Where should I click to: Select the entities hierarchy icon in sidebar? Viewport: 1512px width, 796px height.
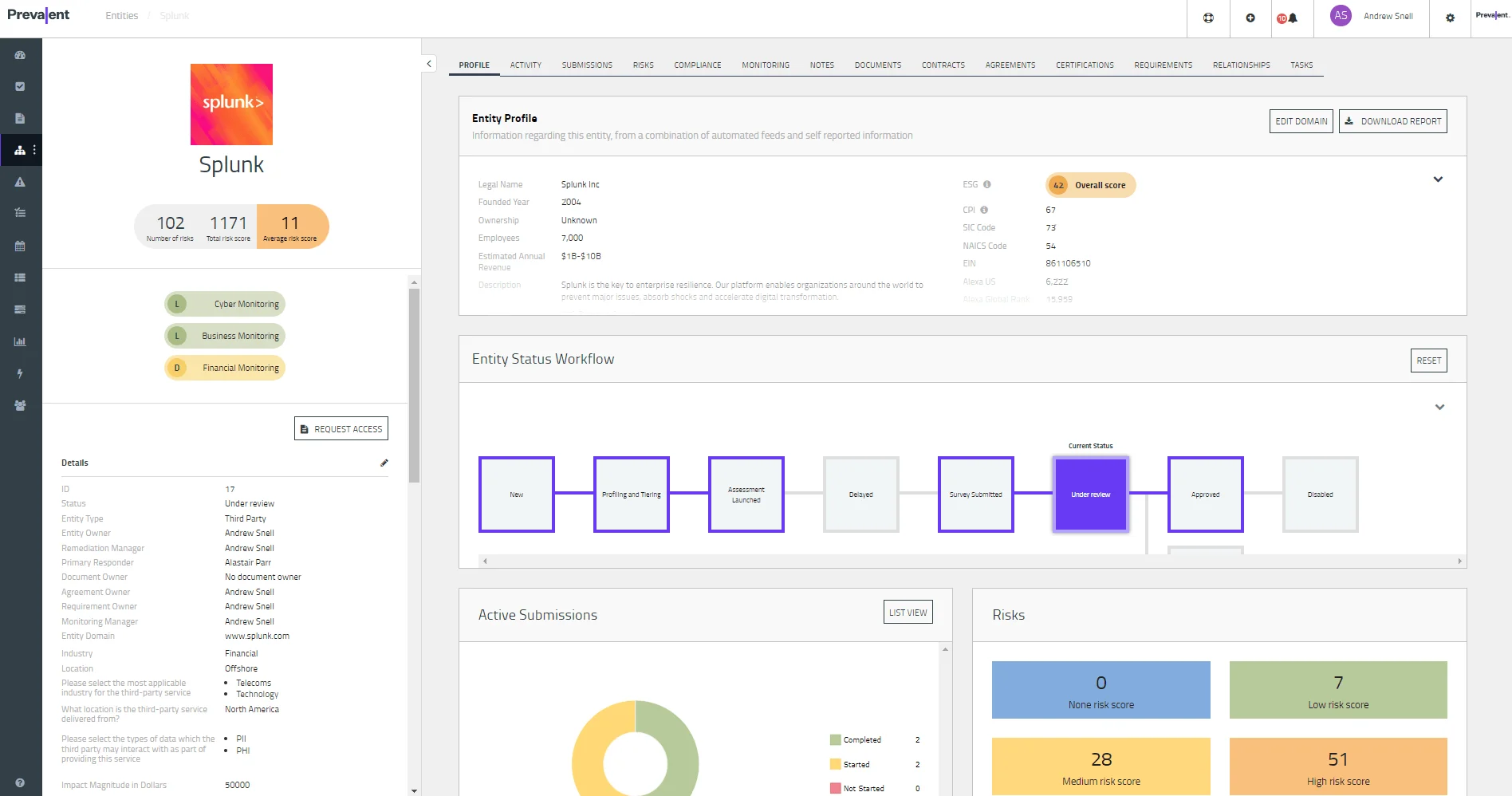pos(20,150)
